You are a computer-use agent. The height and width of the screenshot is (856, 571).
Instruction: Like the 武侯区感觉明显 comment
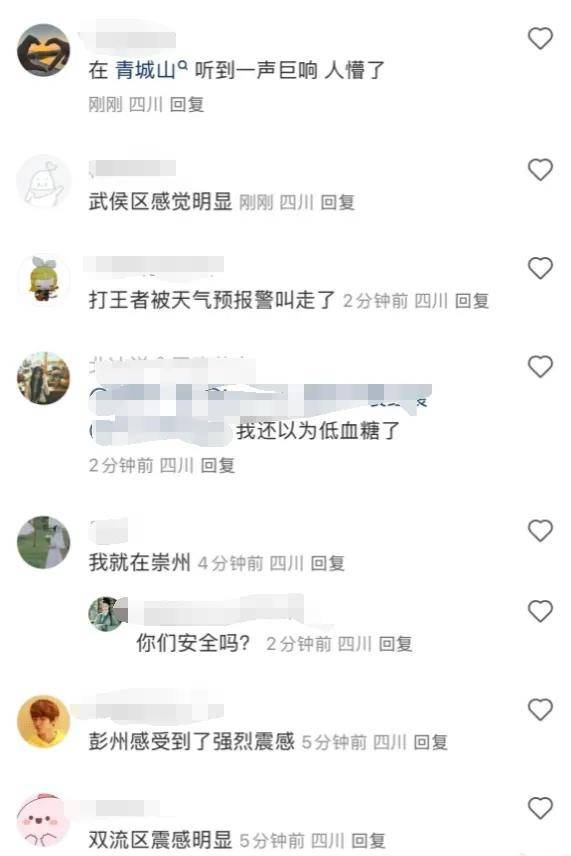[x=540, y=170]
